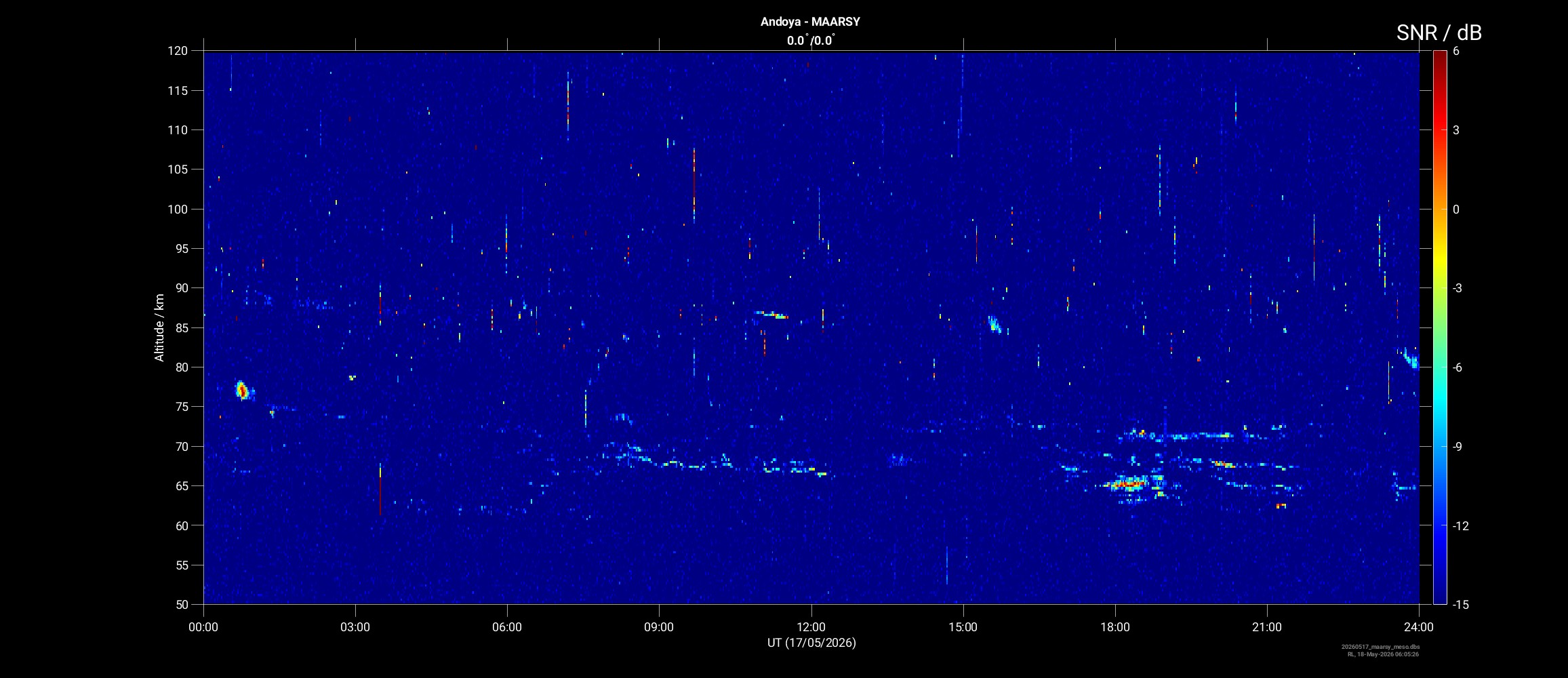Click the altitude tick label "85"
Image resolution: width=1568 pixels, height=678 pixels.
click(x=181, y=328)
